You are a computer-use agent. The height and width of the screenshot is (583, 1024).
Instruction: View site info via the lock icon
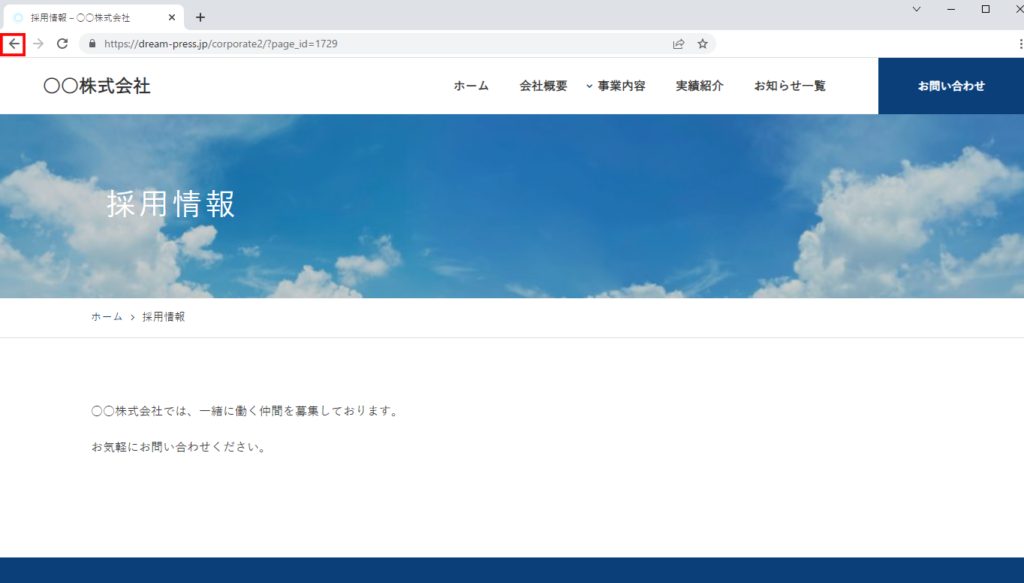pos(92,44)
